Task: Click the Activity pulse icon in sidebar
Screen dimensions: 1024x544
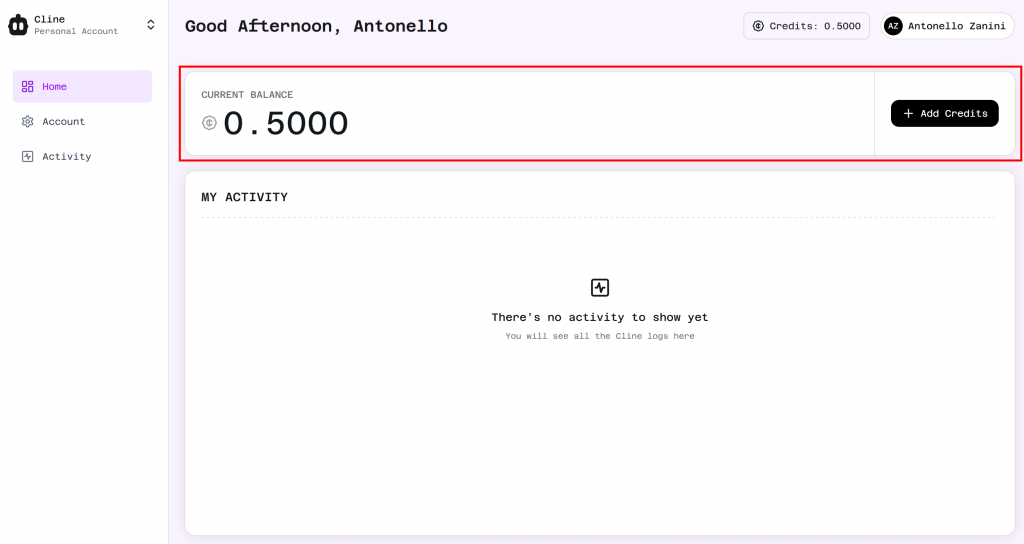Action: tap(28, 157)
